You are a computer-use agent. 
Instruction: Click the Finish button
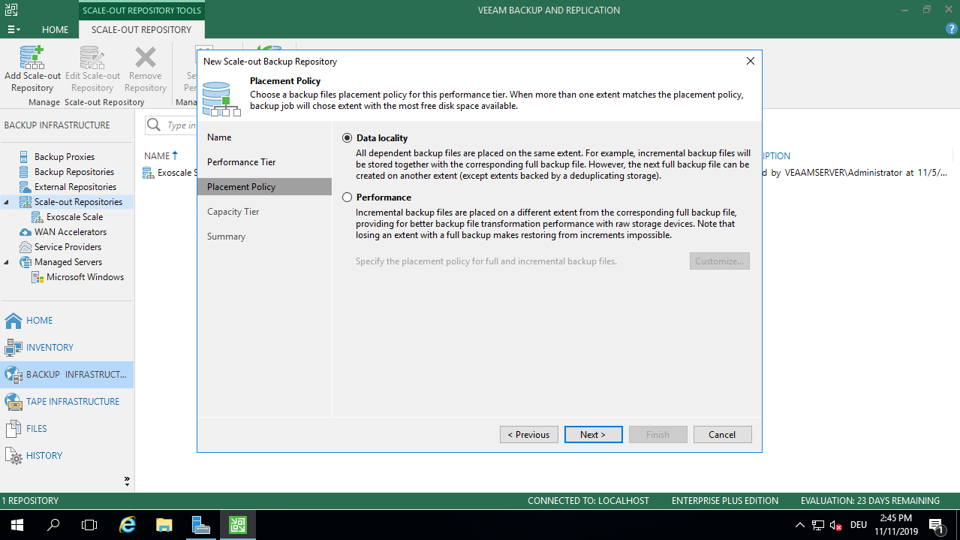(x=658, y=435)
